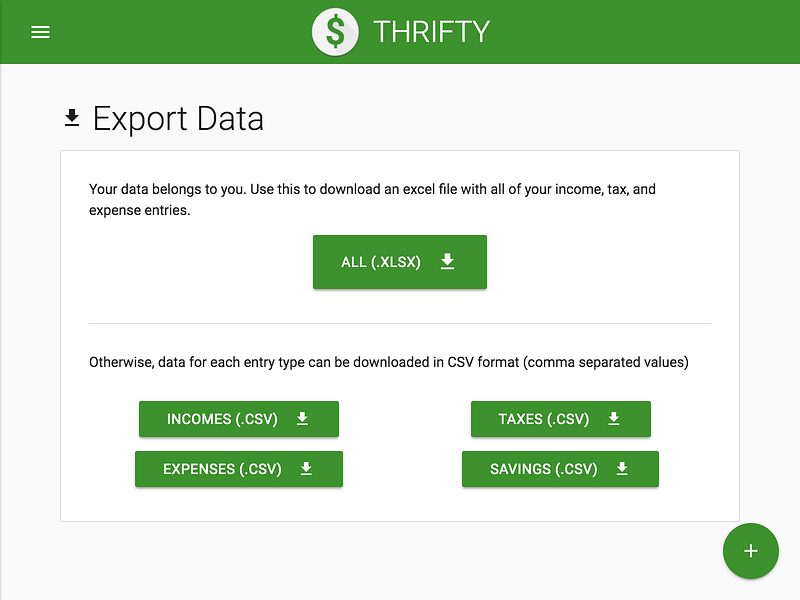Click the green header bar logo area
Image resolution: width=800 pixels, height=600 pixels.
click(335, 31)
